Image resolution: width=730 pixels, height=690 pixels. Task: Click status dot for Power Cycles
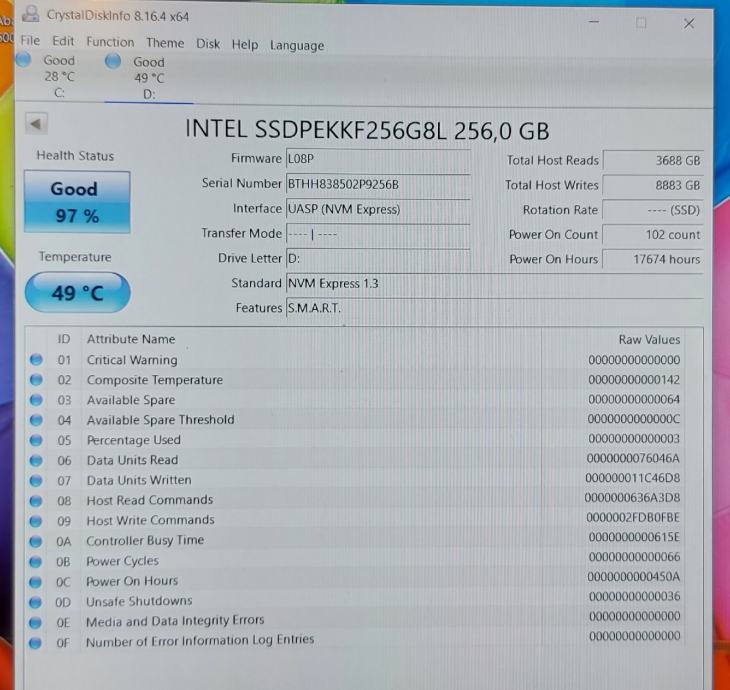point(35,562)
